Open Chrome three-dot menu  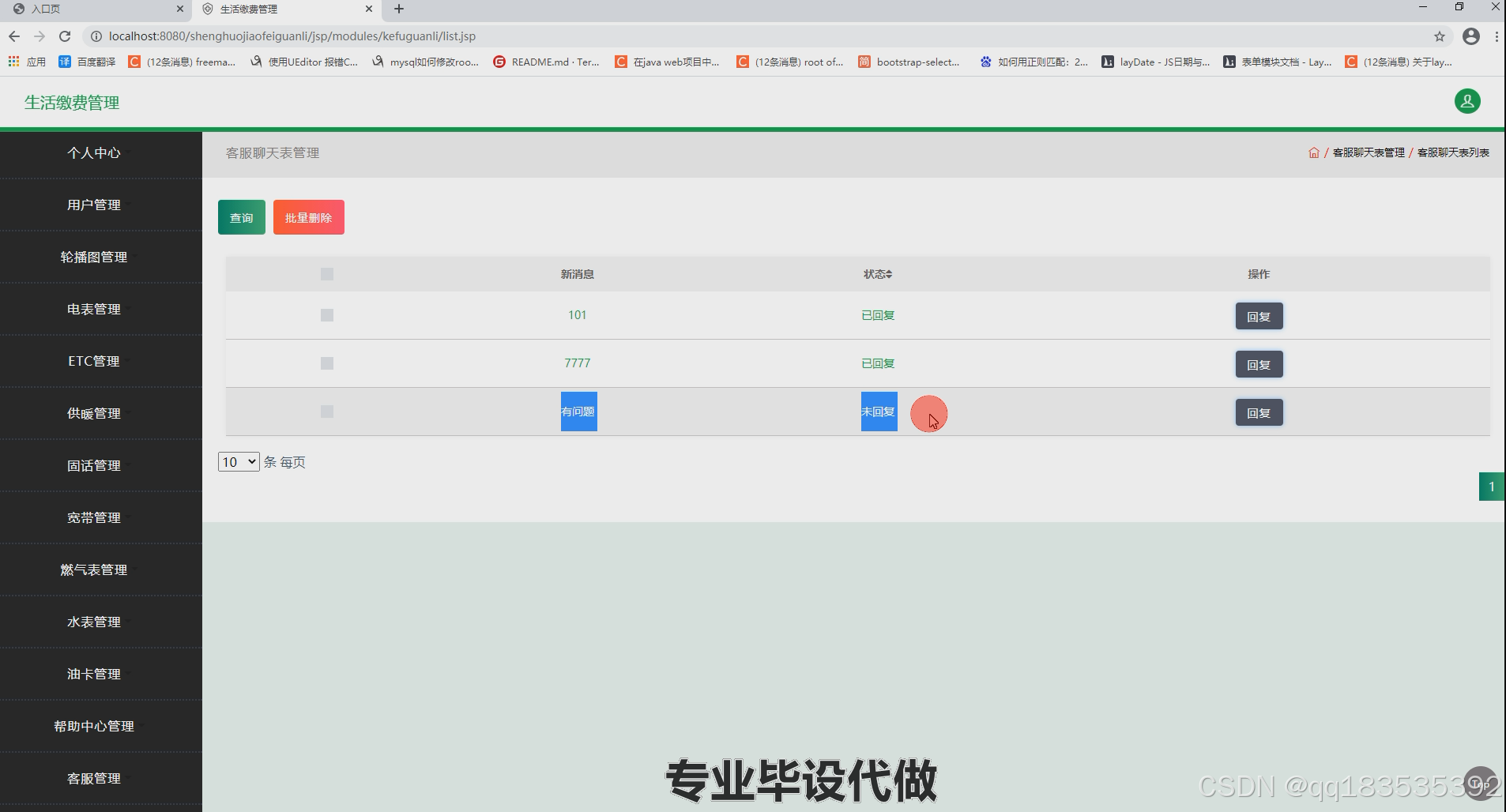click(1497, 36)
